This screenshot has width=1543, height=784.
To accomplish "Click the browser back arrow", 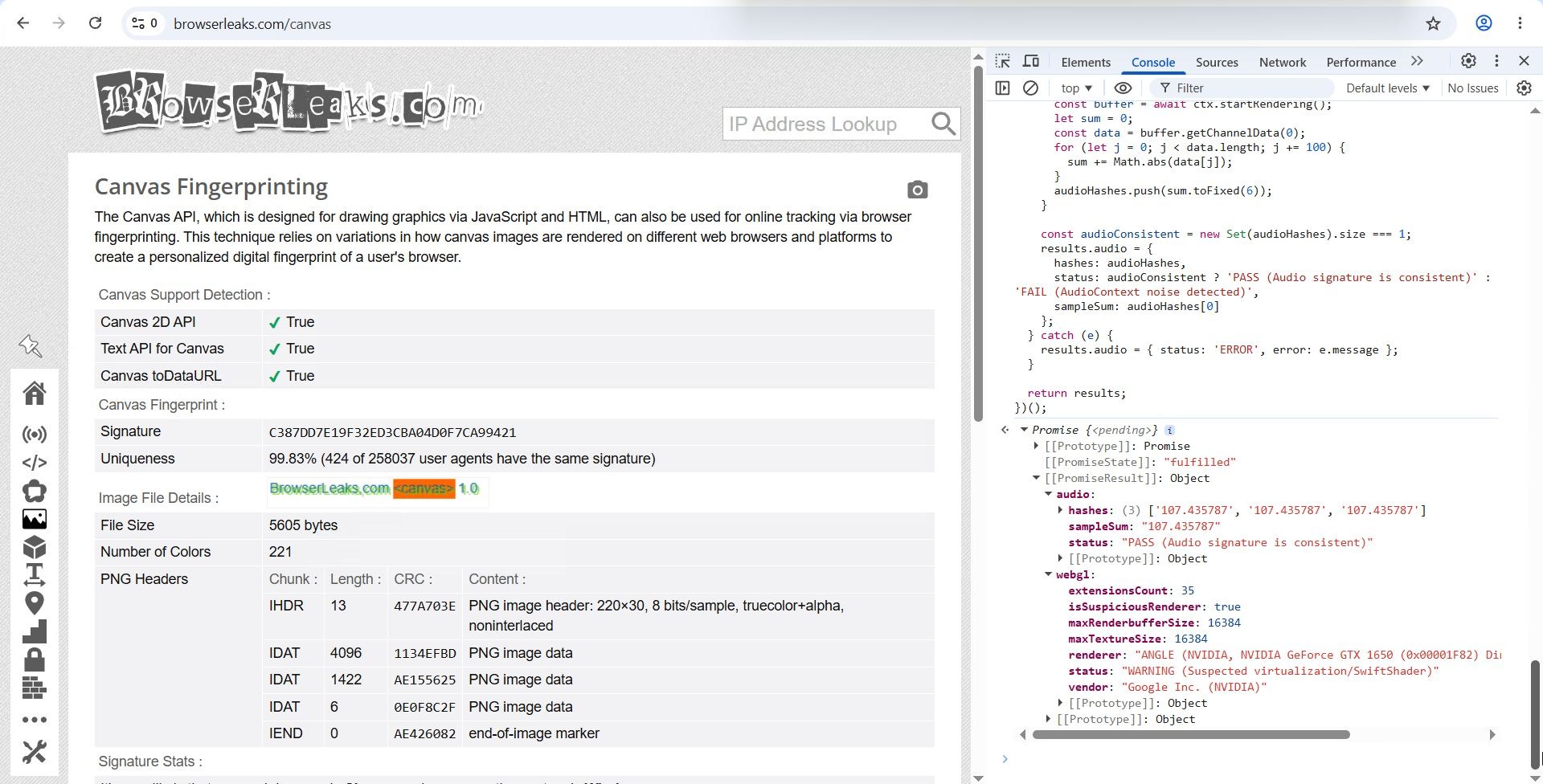I will (23, 23).
